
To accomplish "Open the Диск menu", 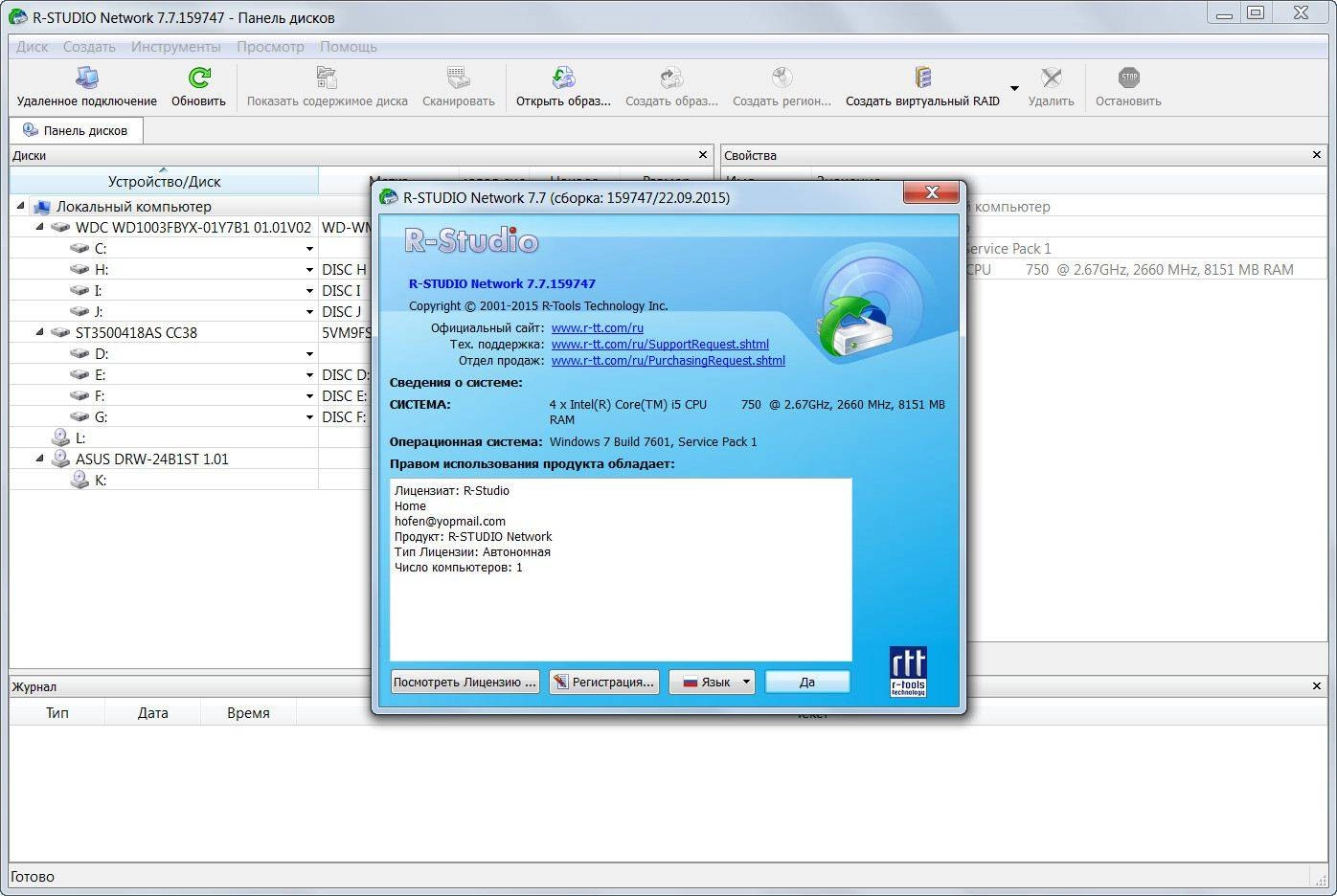I will tap(33, 46).
